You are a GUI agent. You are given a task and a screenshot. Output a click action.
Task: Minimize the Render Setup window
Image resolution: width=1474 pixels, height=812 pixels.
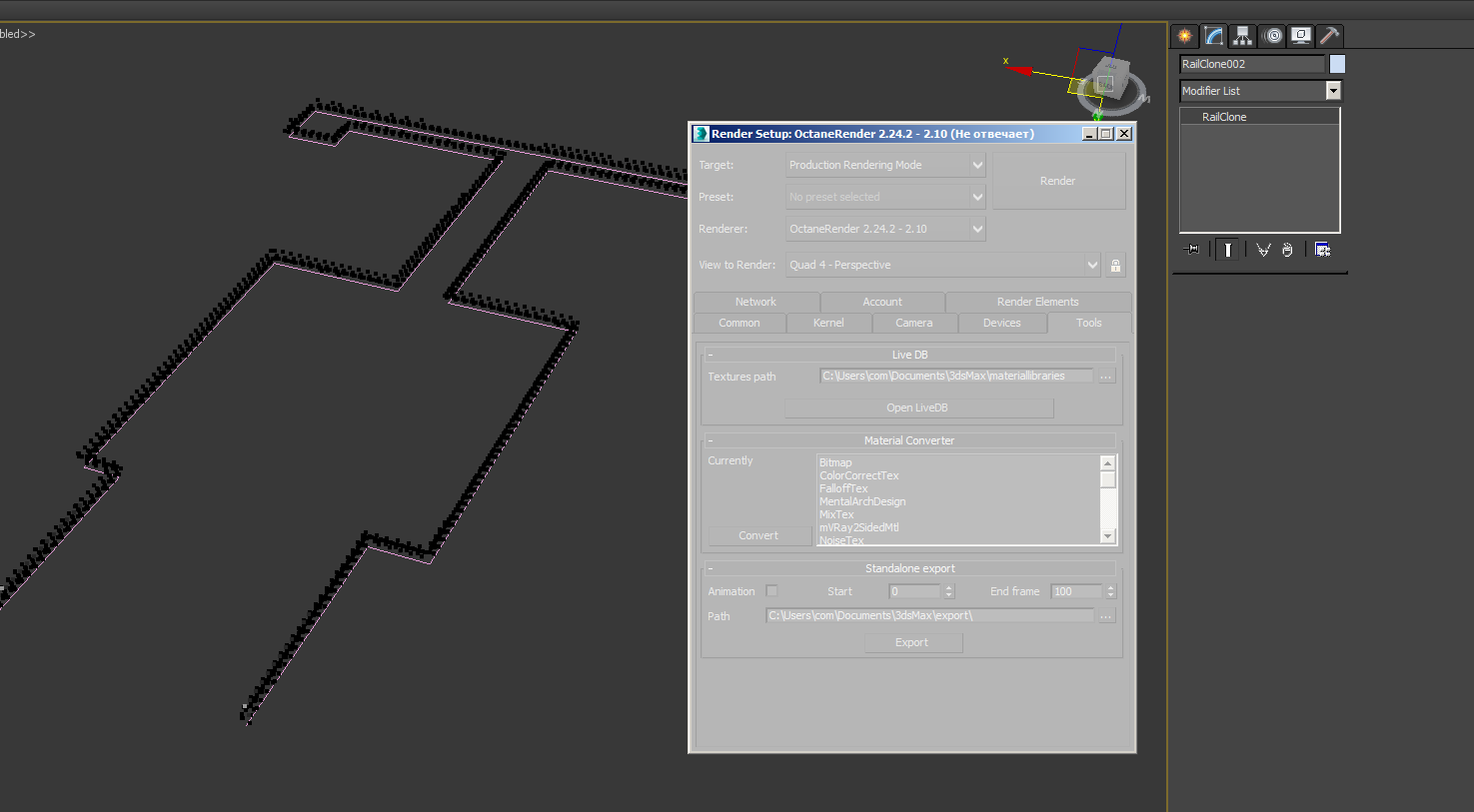1089,134
